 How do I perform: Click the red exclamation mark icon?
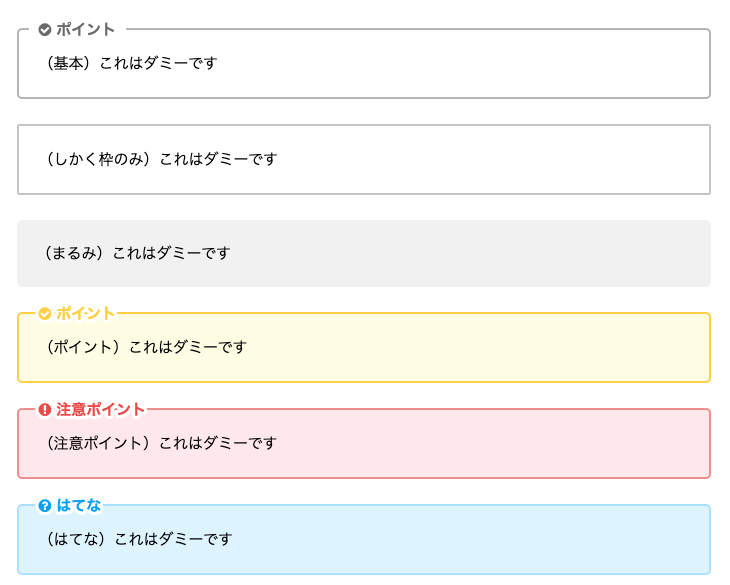(x=45, y=409)
